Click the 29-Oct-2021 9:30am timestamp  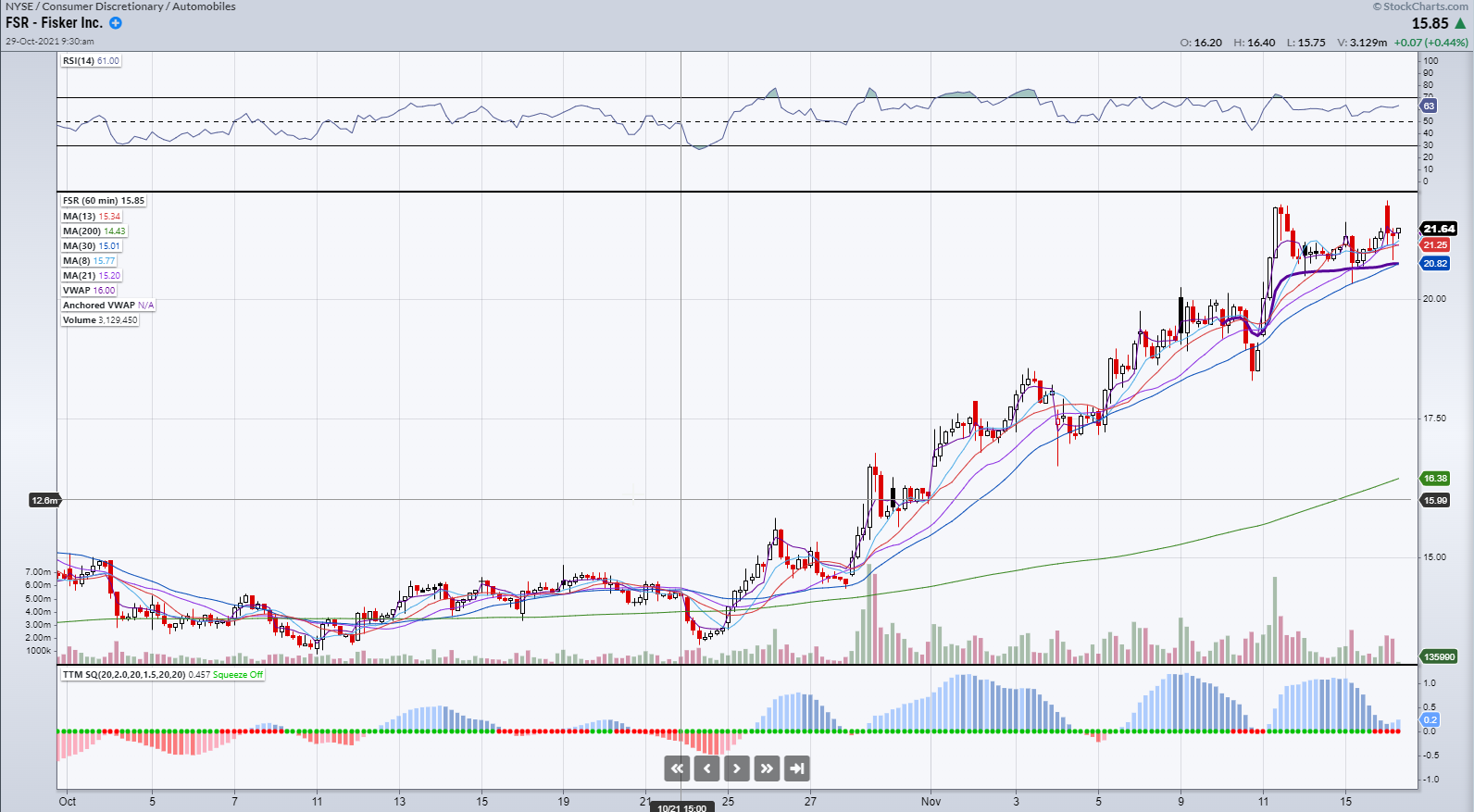(x=49, y=41)
